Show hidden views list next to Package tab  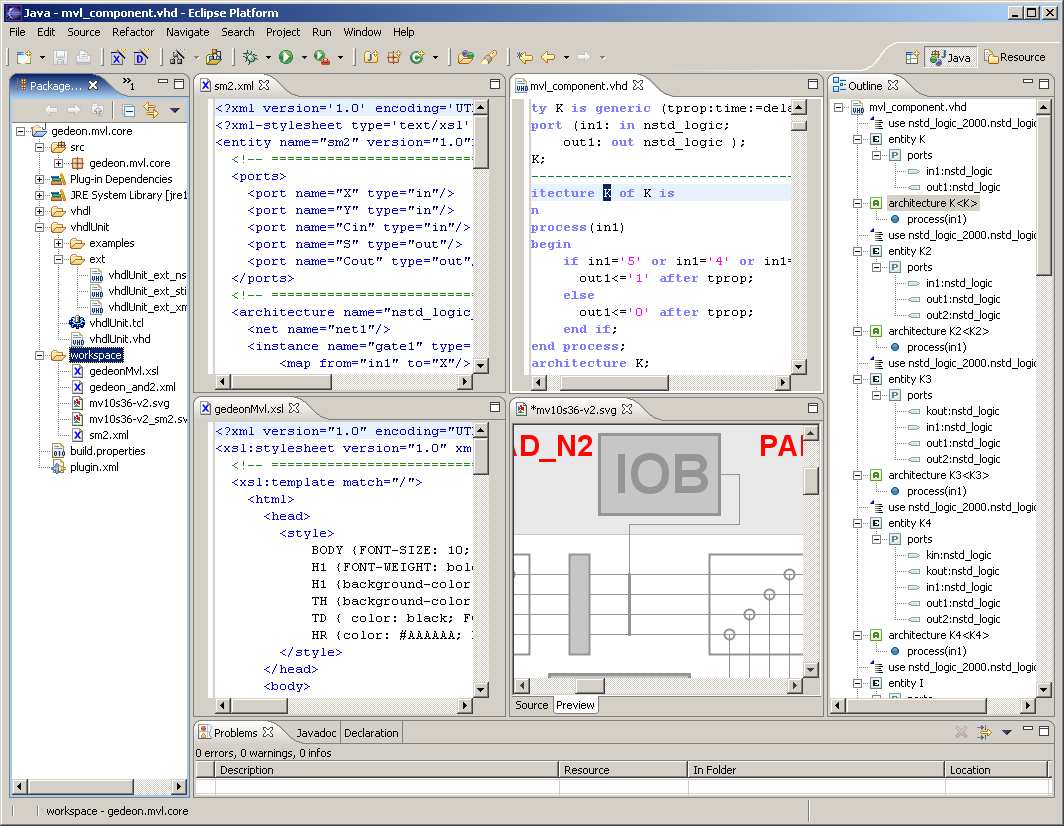tap(128, 83)
